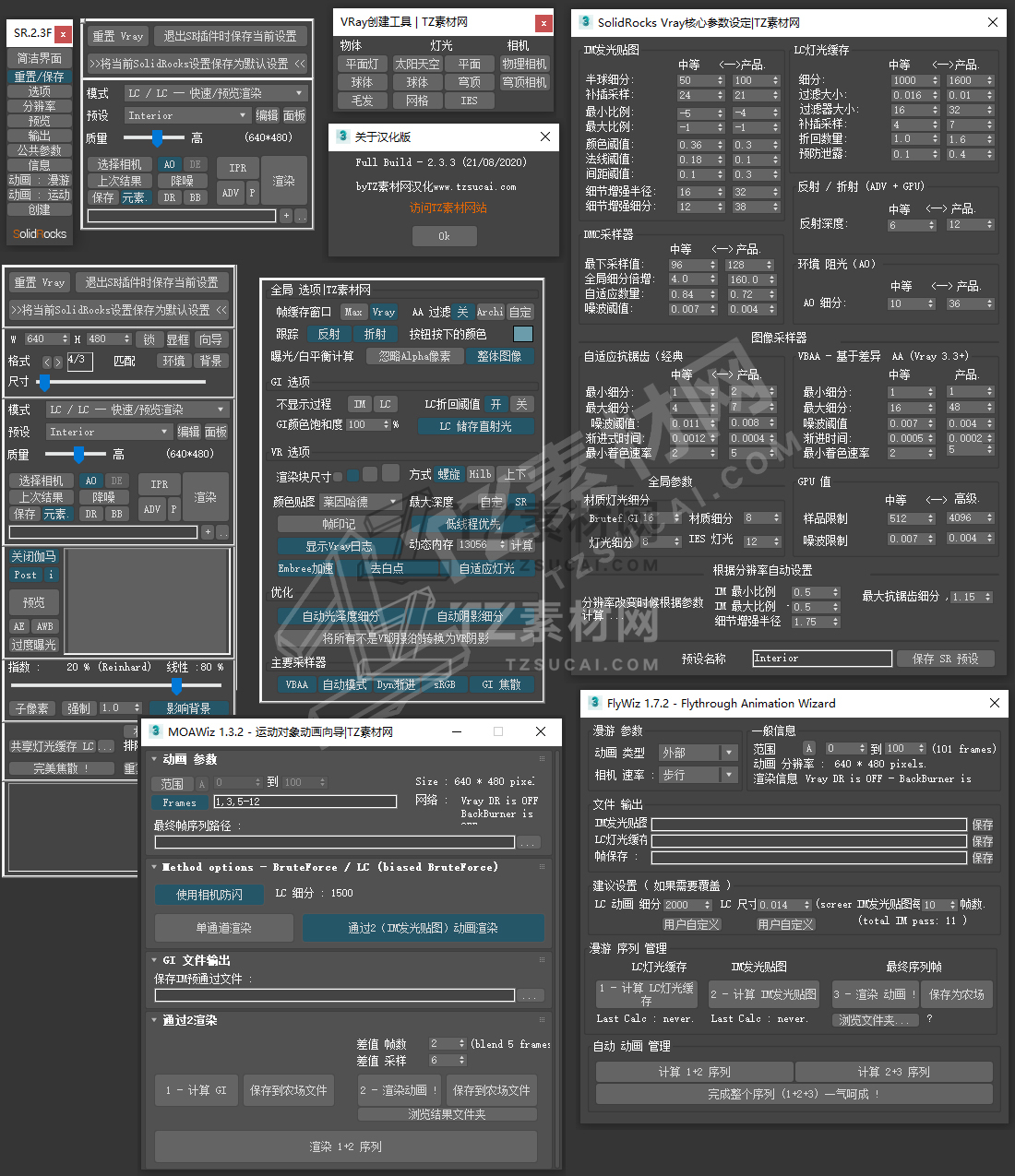Create a 物理相机 physical camera
Image resolution: width=1015 pixels, height=1176 pixels.
point(525,64)
